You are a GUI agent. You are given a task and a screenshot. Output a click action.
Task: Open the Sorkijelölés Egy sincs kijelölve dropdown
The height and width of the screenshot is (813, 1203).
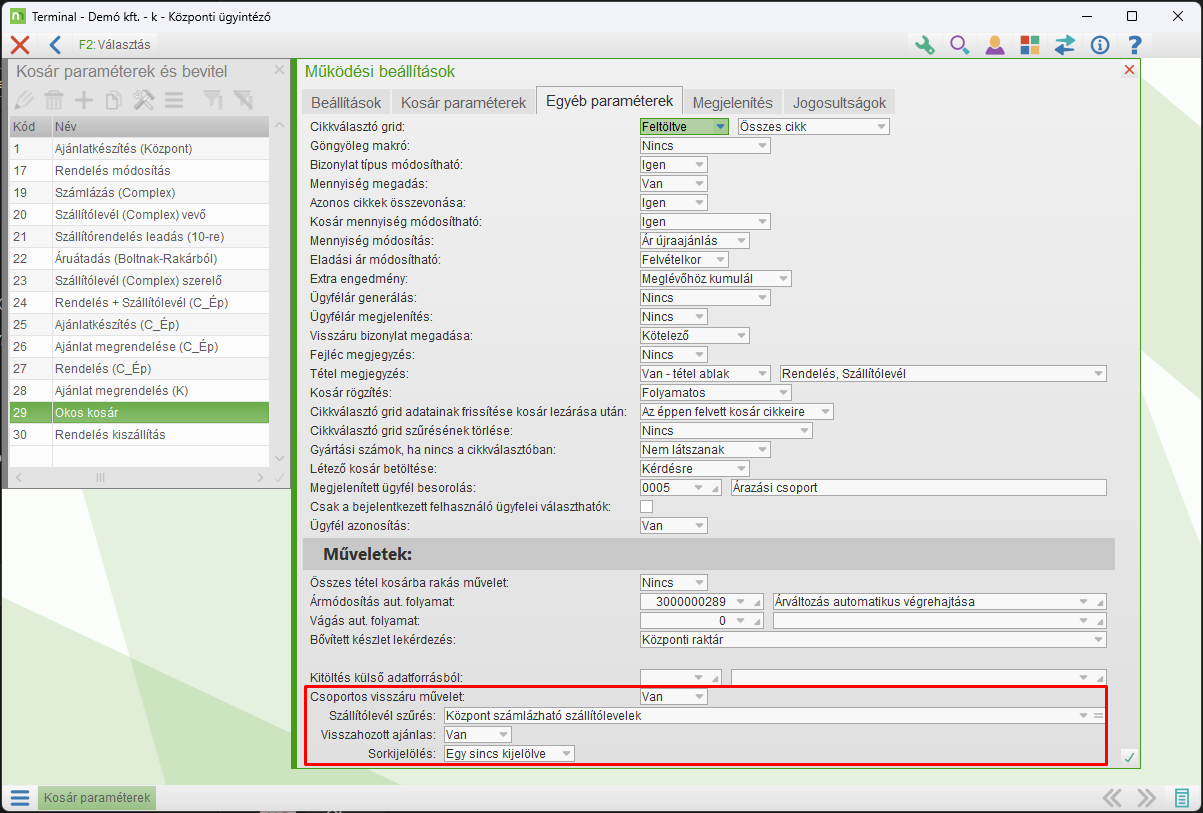coord(509,753)
